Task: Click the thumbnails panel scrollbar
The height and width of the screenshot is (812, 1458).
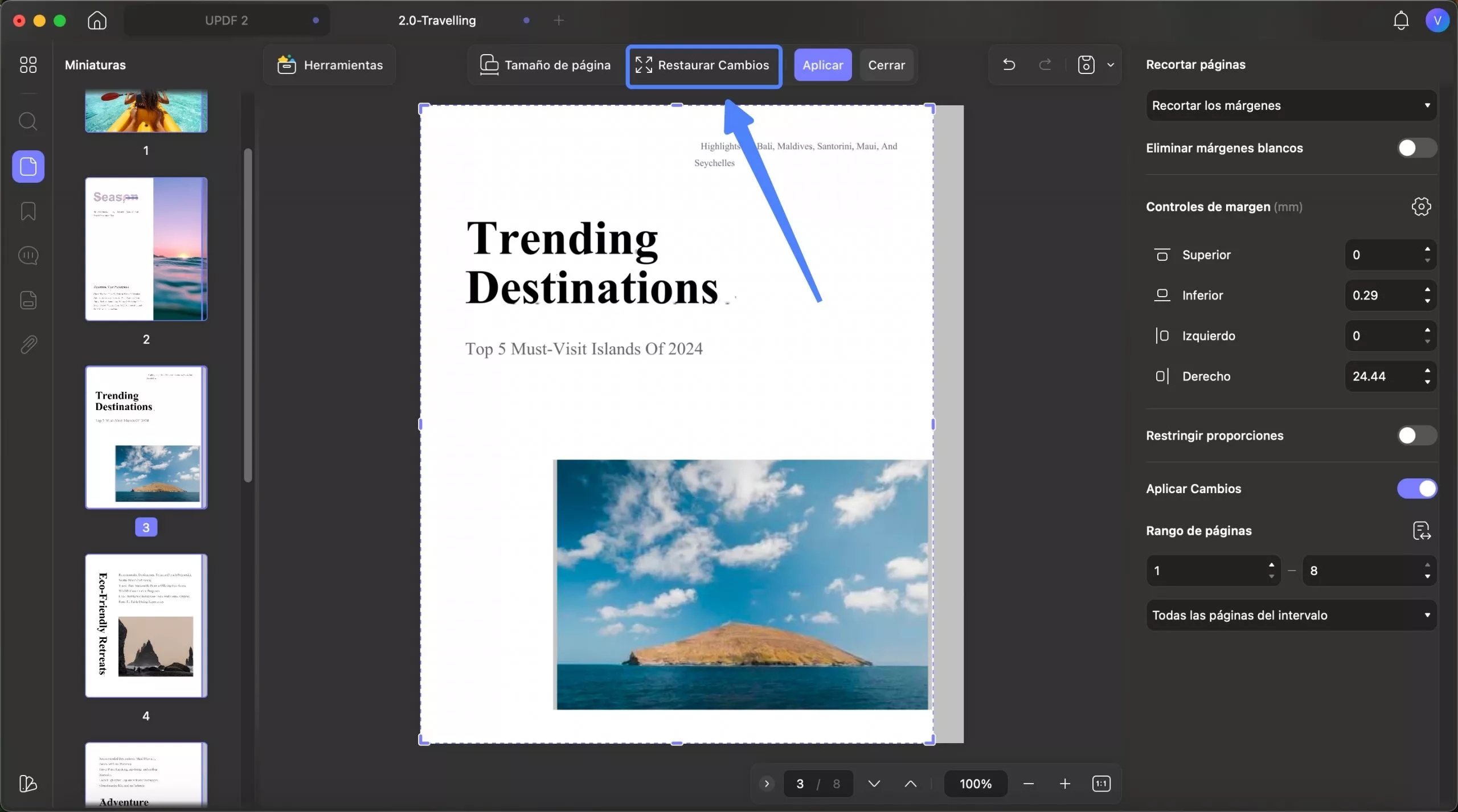Action: click(x=248, y=315)
